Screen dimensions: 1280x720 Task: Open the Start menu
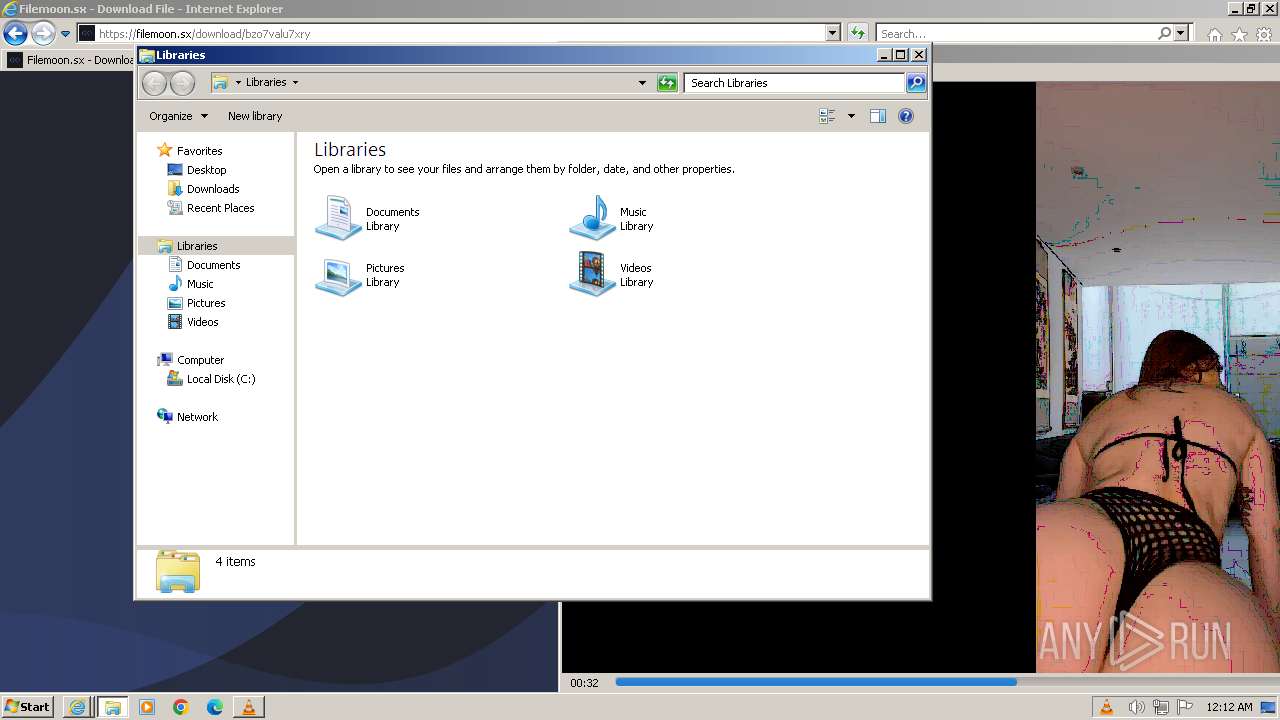[x=27, y=707]
